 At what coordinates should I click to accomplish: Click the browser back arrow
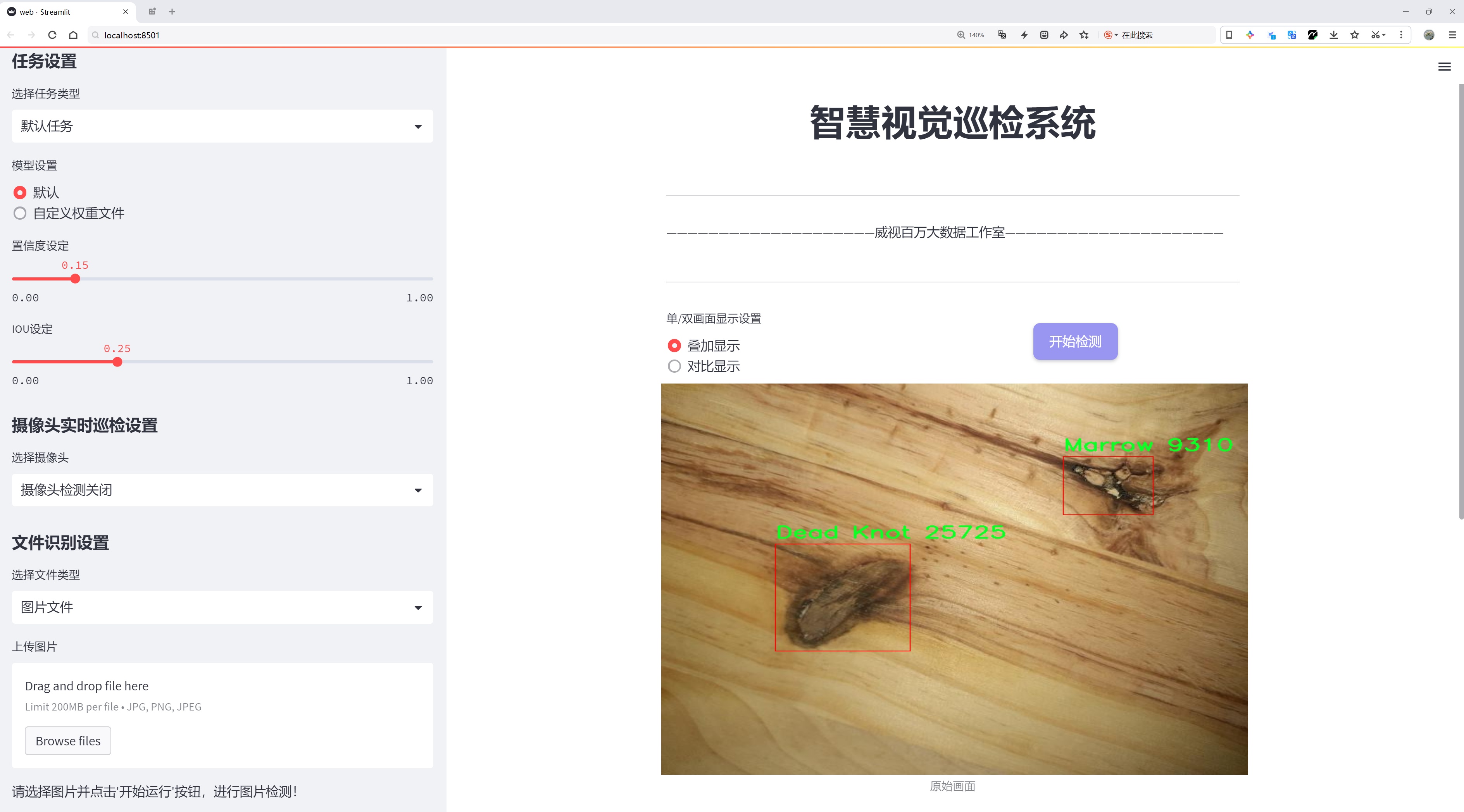(x=11, y=35)
